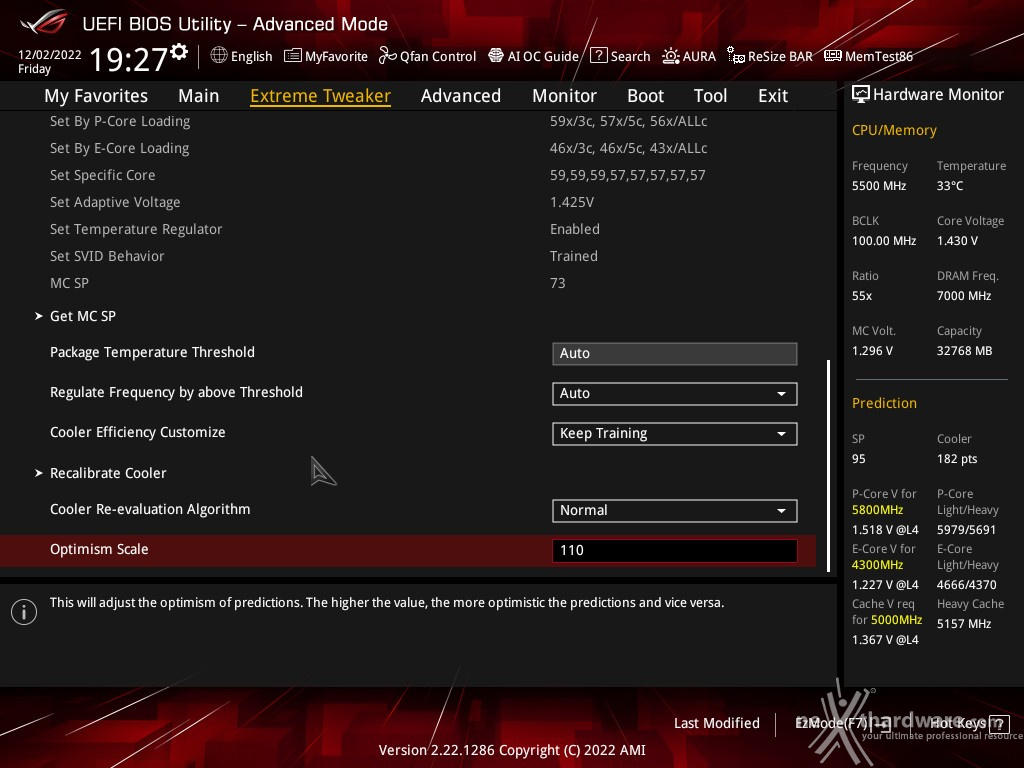Click the Prediction section heading
Viewport: 1024px width, 768px height.
point(884,404)
